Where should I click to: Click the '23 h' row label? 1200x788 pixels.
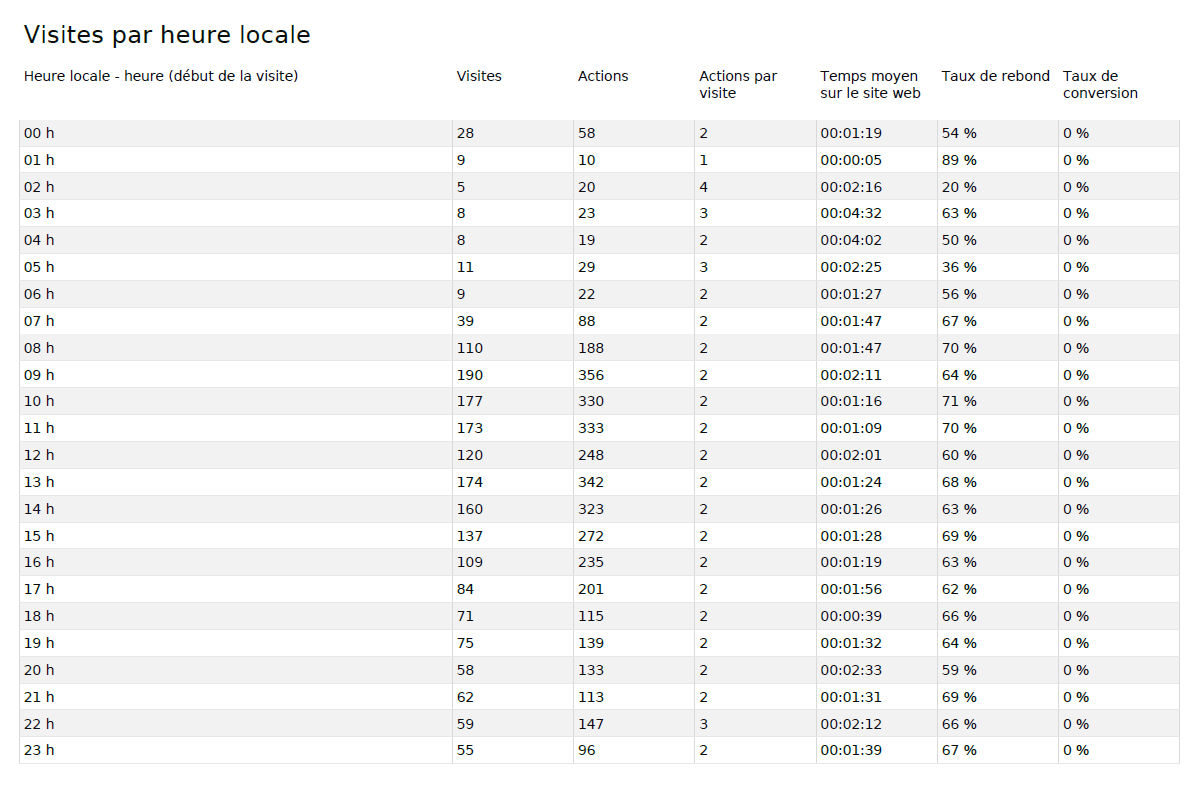39,750
